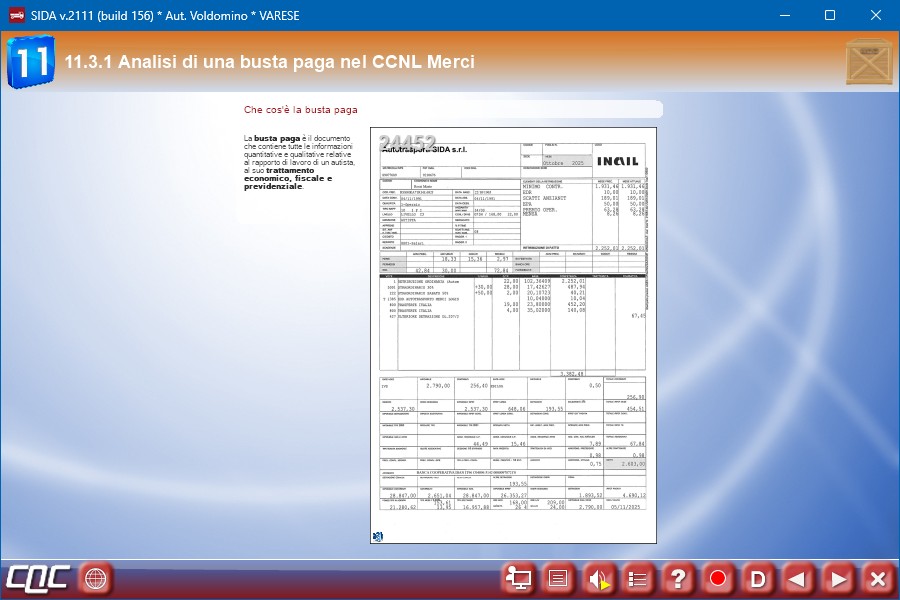Click the small icon below payslip corner

(378, 537)
